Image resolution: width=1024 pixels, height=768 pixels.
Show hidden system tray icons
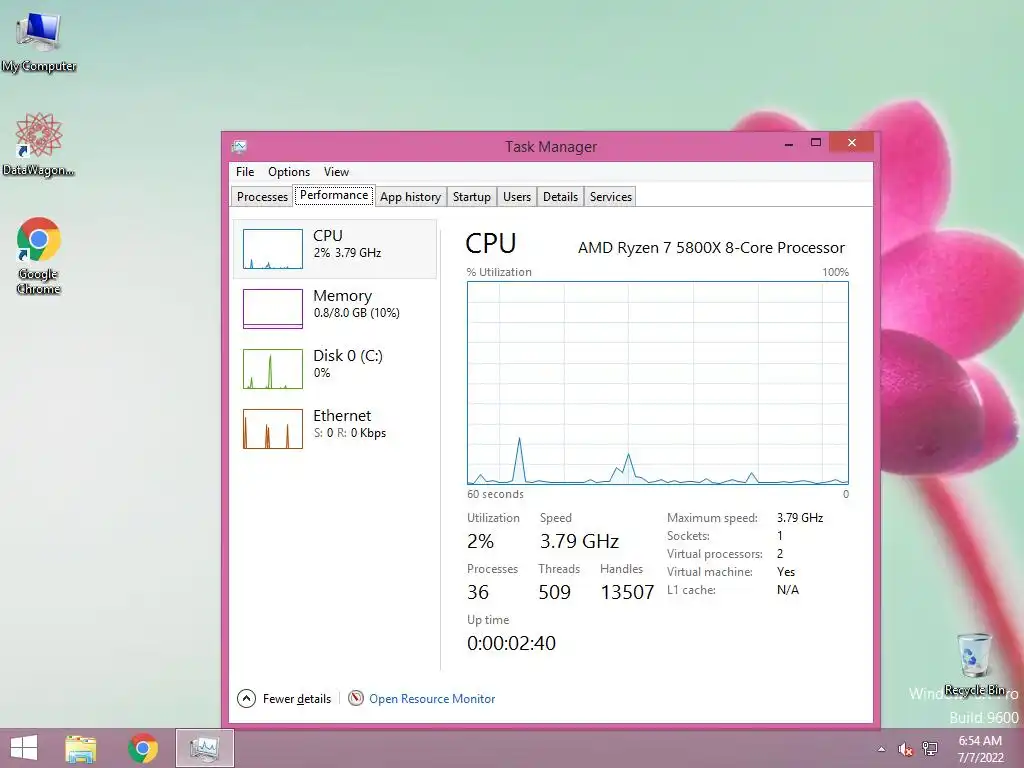pos(881,749)
